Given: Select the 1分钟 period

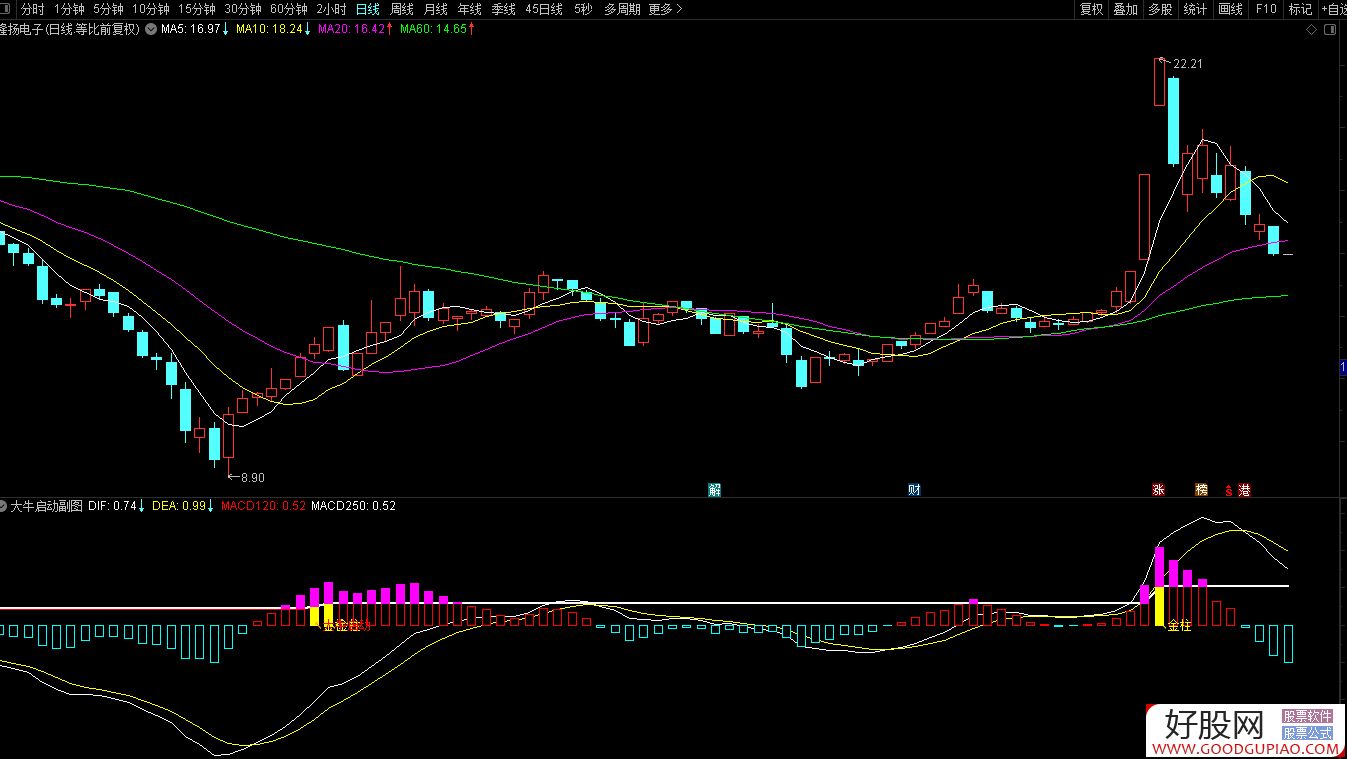Looking at the screenshot, I should tap(69, 9).
